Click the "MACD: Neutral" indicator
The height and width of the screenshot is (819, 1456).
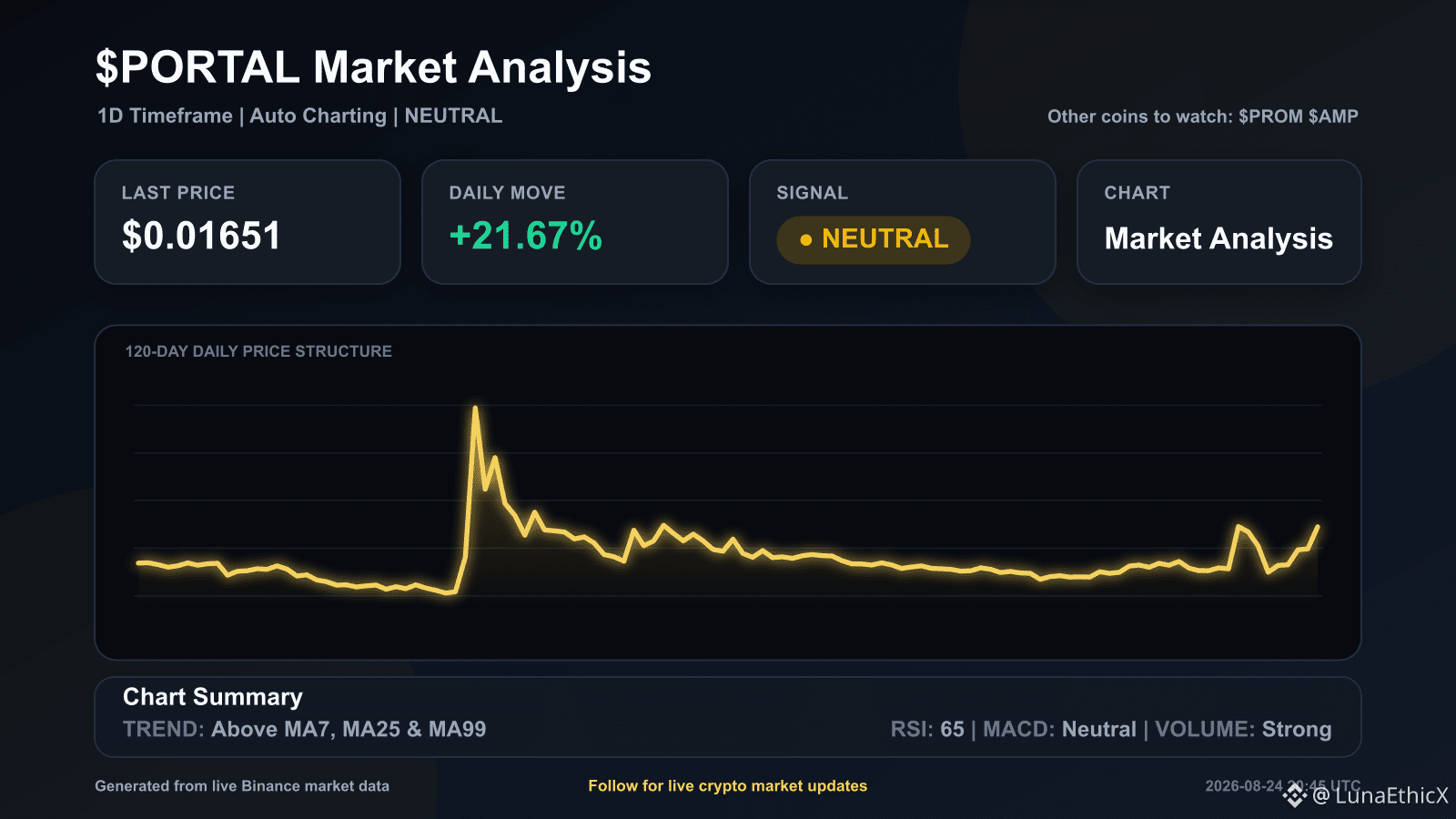1060,729
